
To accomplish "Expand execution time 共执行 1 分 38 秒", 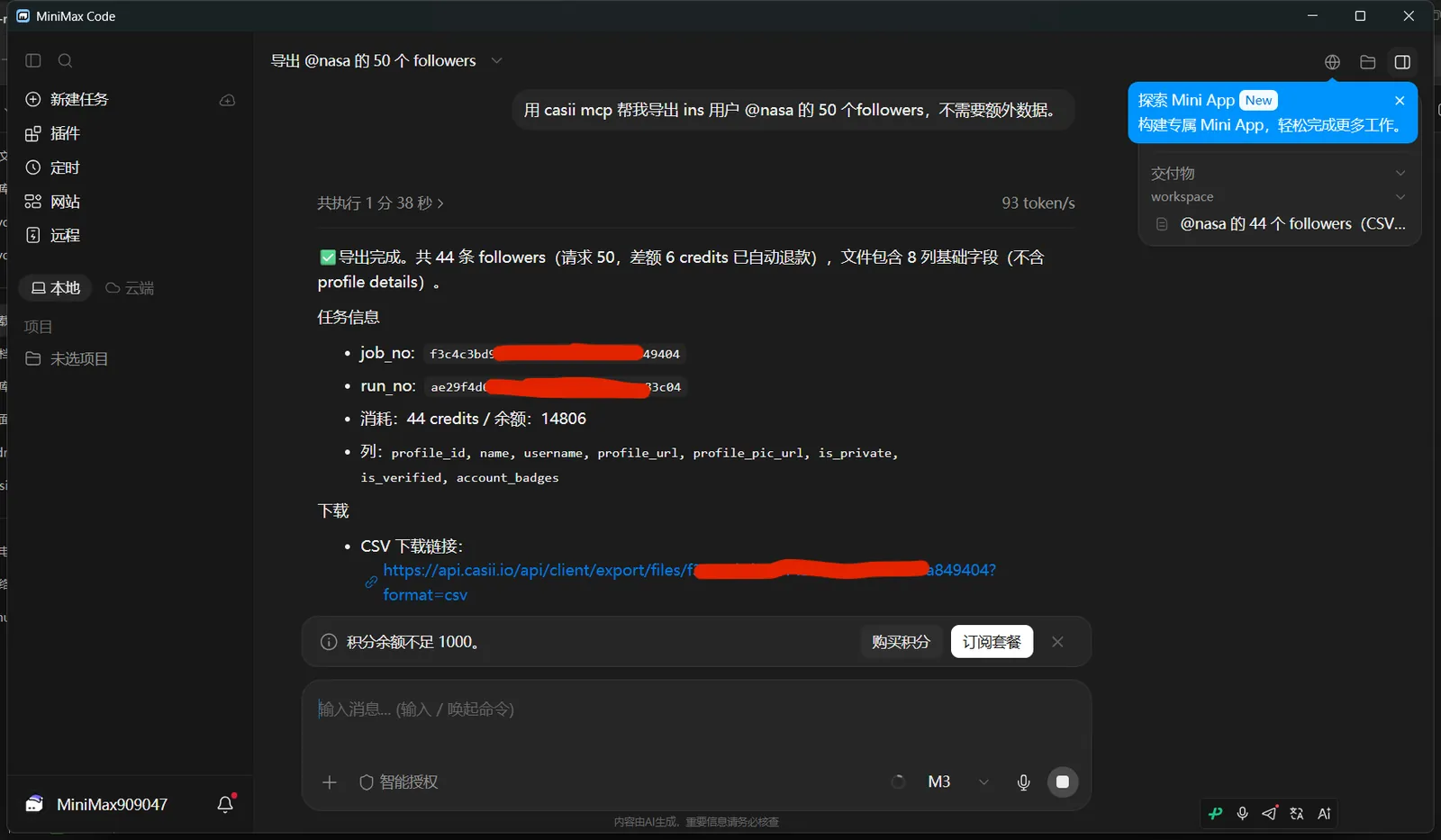I will pos(380,203).
